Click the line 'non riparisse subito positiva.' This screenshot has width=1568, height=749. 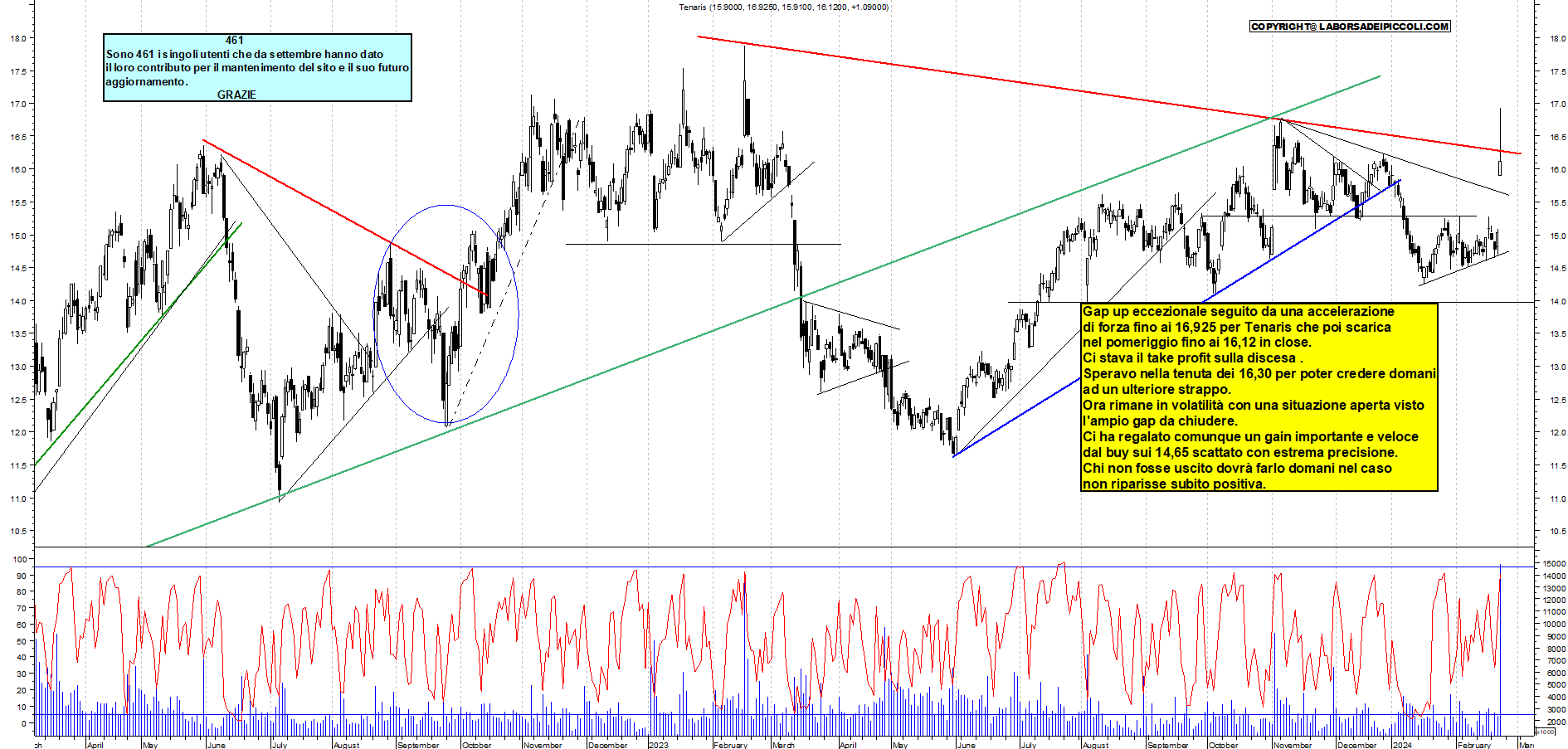[x=1175, y=484]
